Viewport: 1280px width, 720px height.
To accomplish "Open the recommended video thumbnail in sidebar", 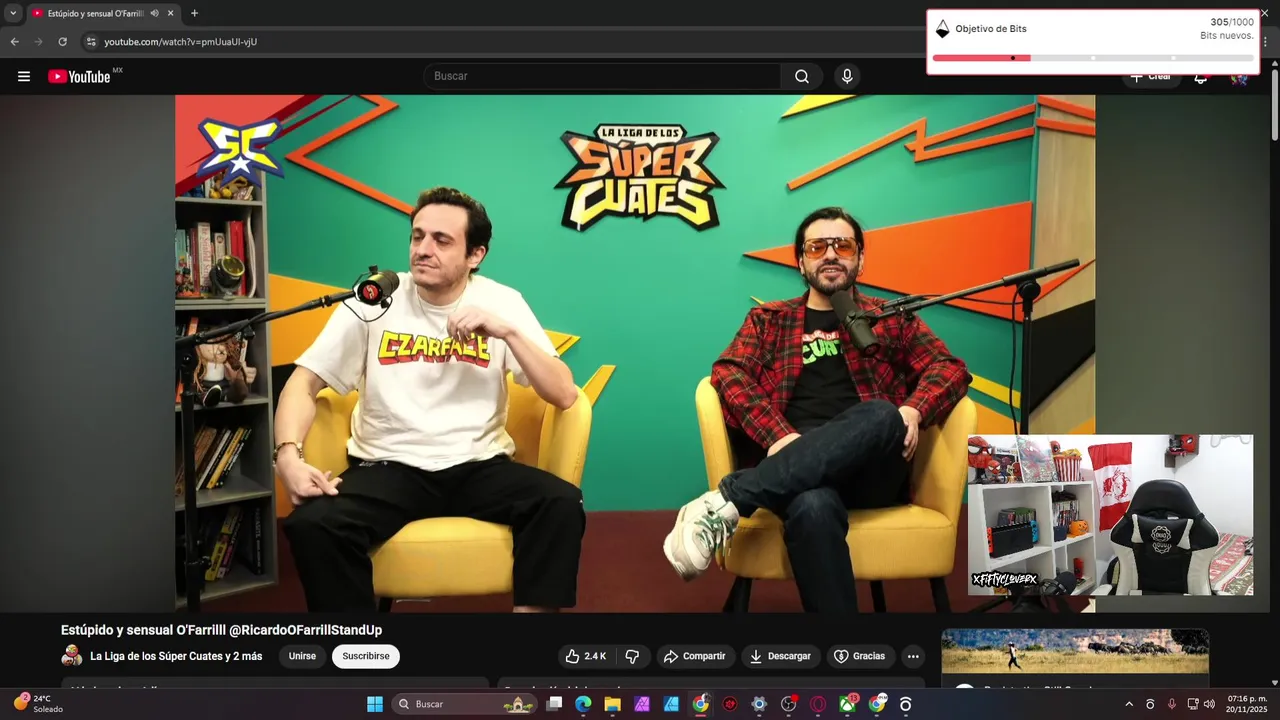I will click(x=1075, y=651).
